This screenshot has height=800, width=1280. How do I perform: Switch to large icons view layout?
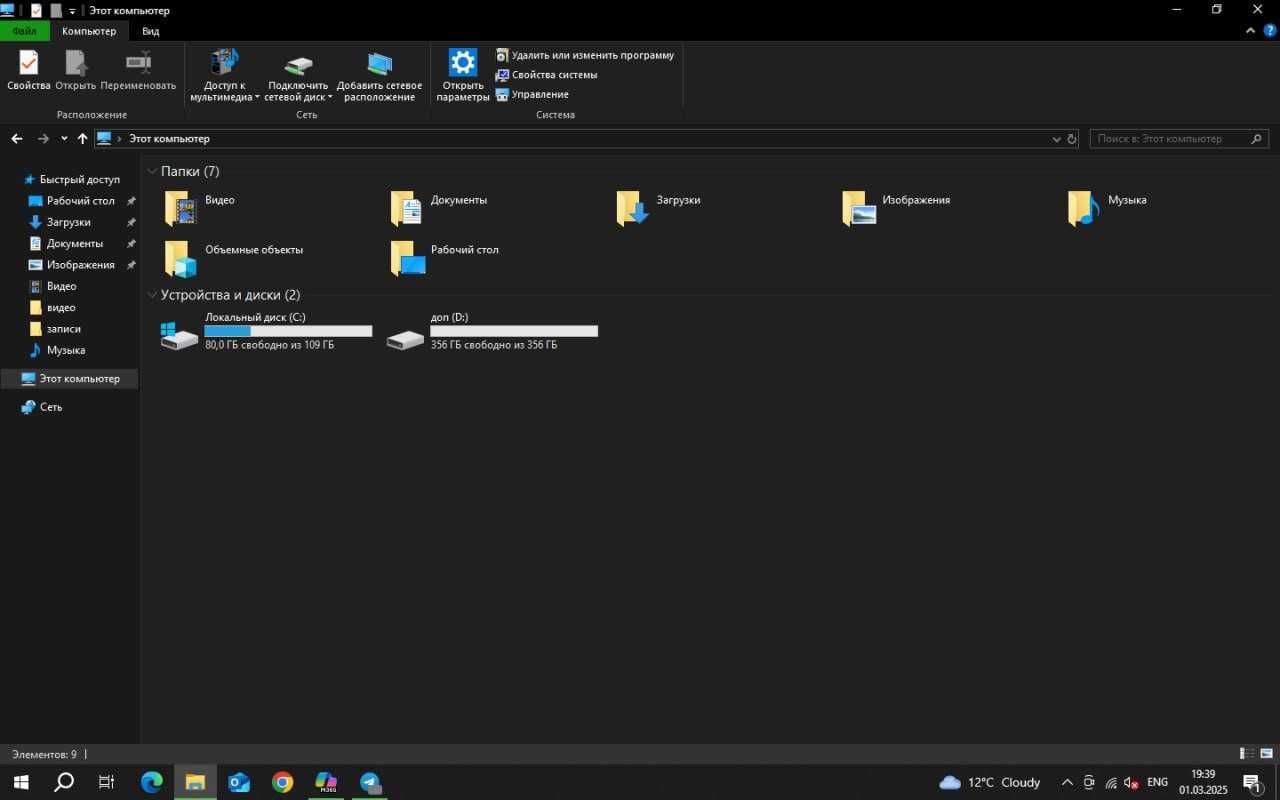(1266, 754)
